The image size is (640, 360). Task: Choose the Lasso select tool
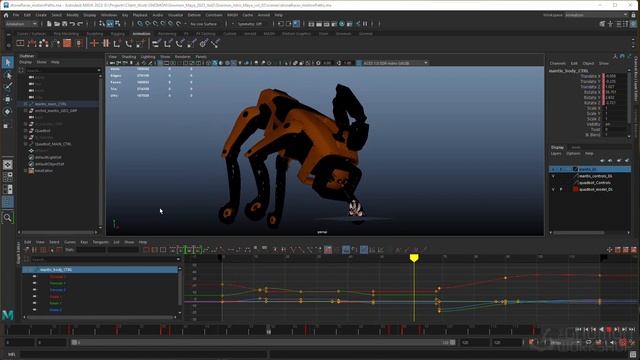point(8,76)
